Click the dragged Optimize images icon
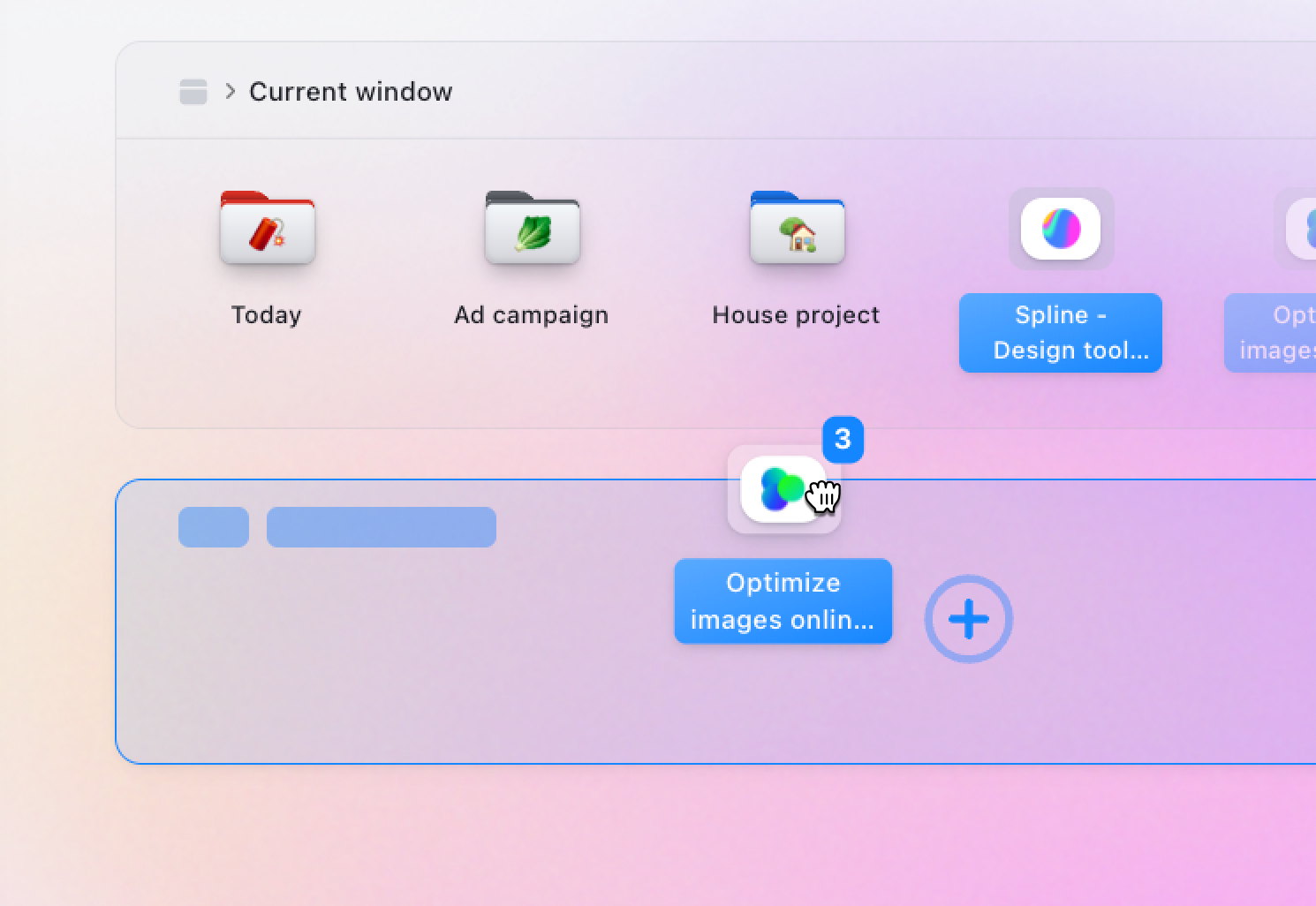This screenshot has width=1316, height=906. coord(783,489)
